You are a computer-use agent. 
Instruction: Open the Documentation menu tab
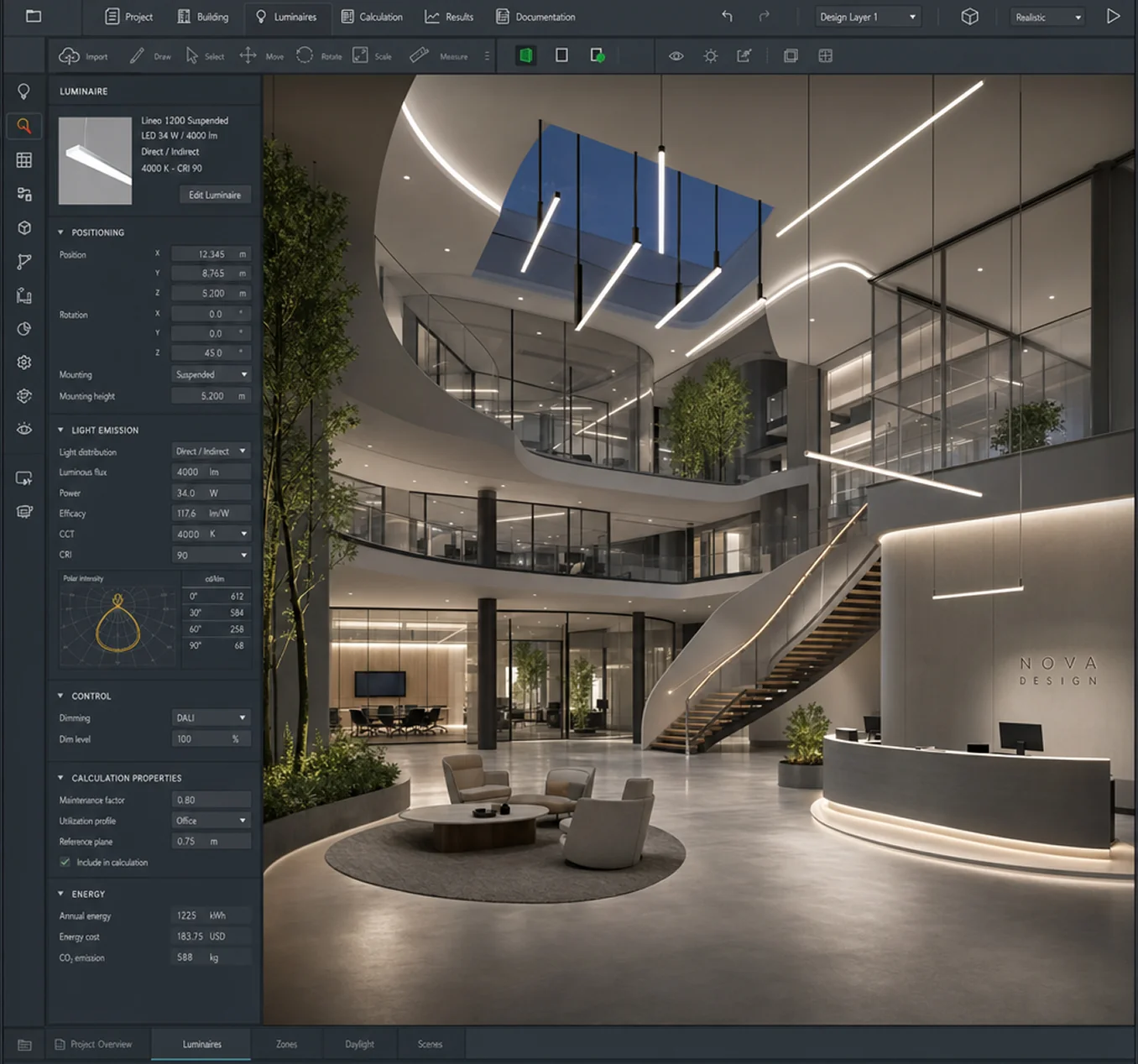pos(535,17)
